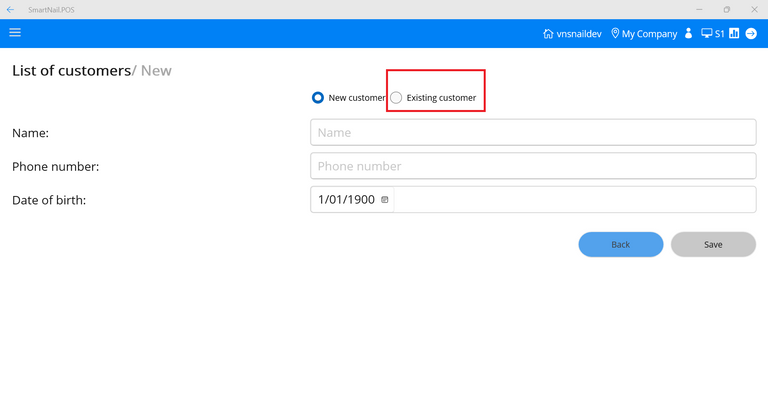768x400 pixels.
Task: Maximize the SmartNail.POS window
Action: pyautogui.click(x=727, y=10)
